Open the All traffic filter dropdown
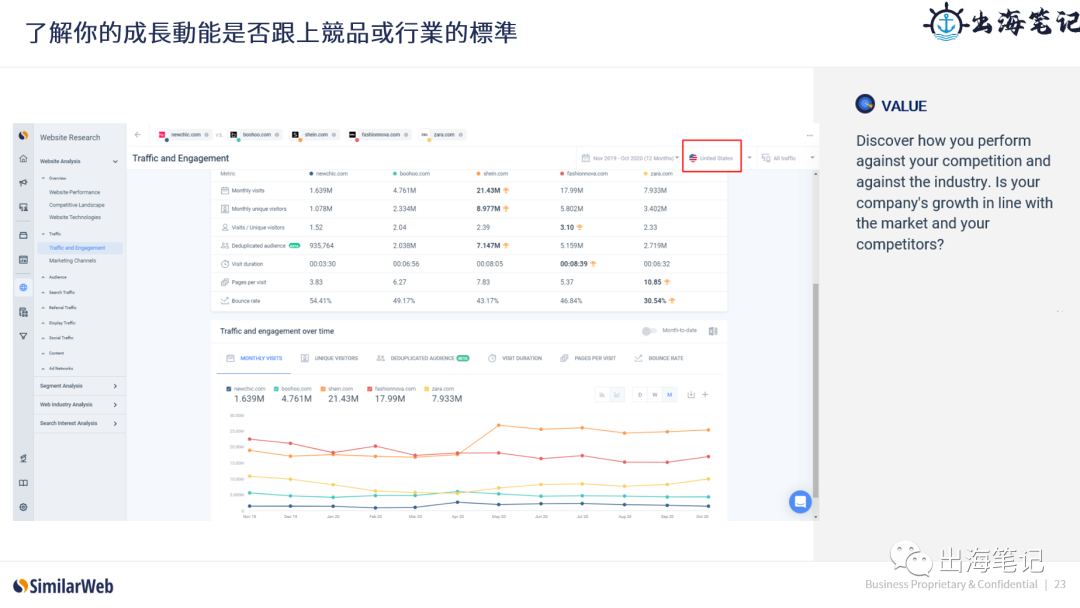 [x=785, y=157]
